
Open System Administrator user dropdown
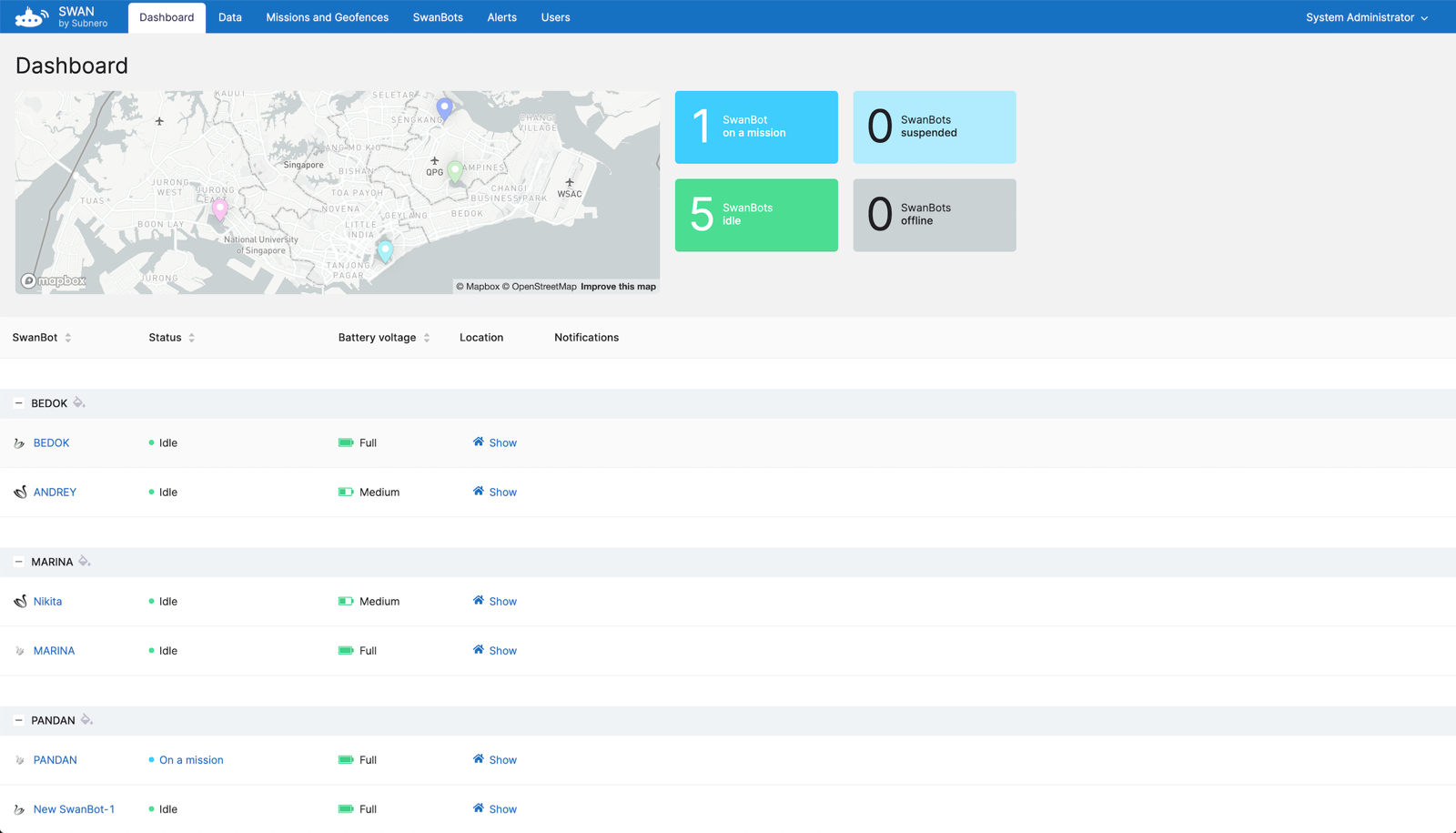pyautogui.click(x=1367, y=17)
